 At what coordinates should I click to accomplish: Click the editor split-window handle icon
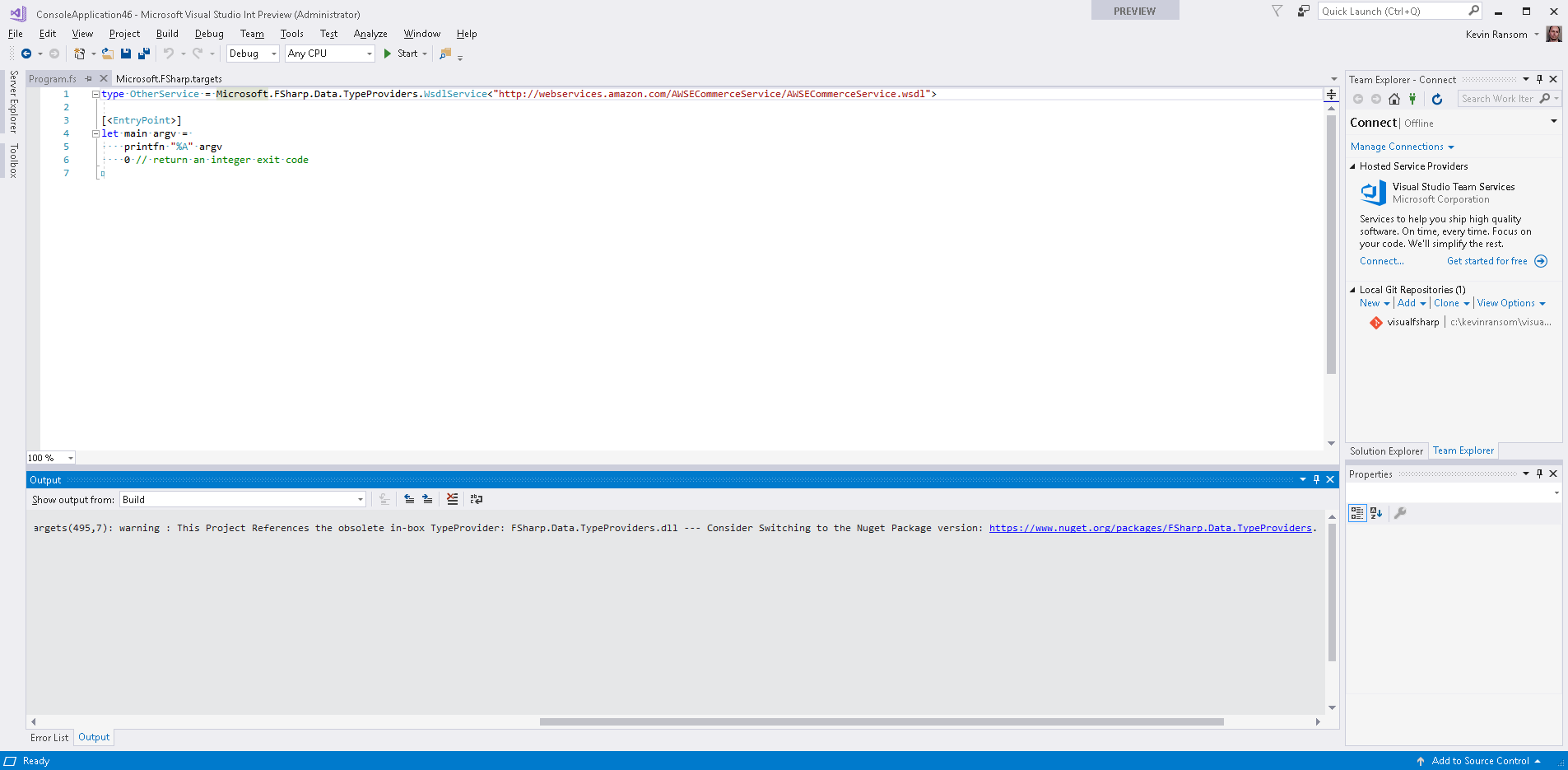(x=1331, y=95)
